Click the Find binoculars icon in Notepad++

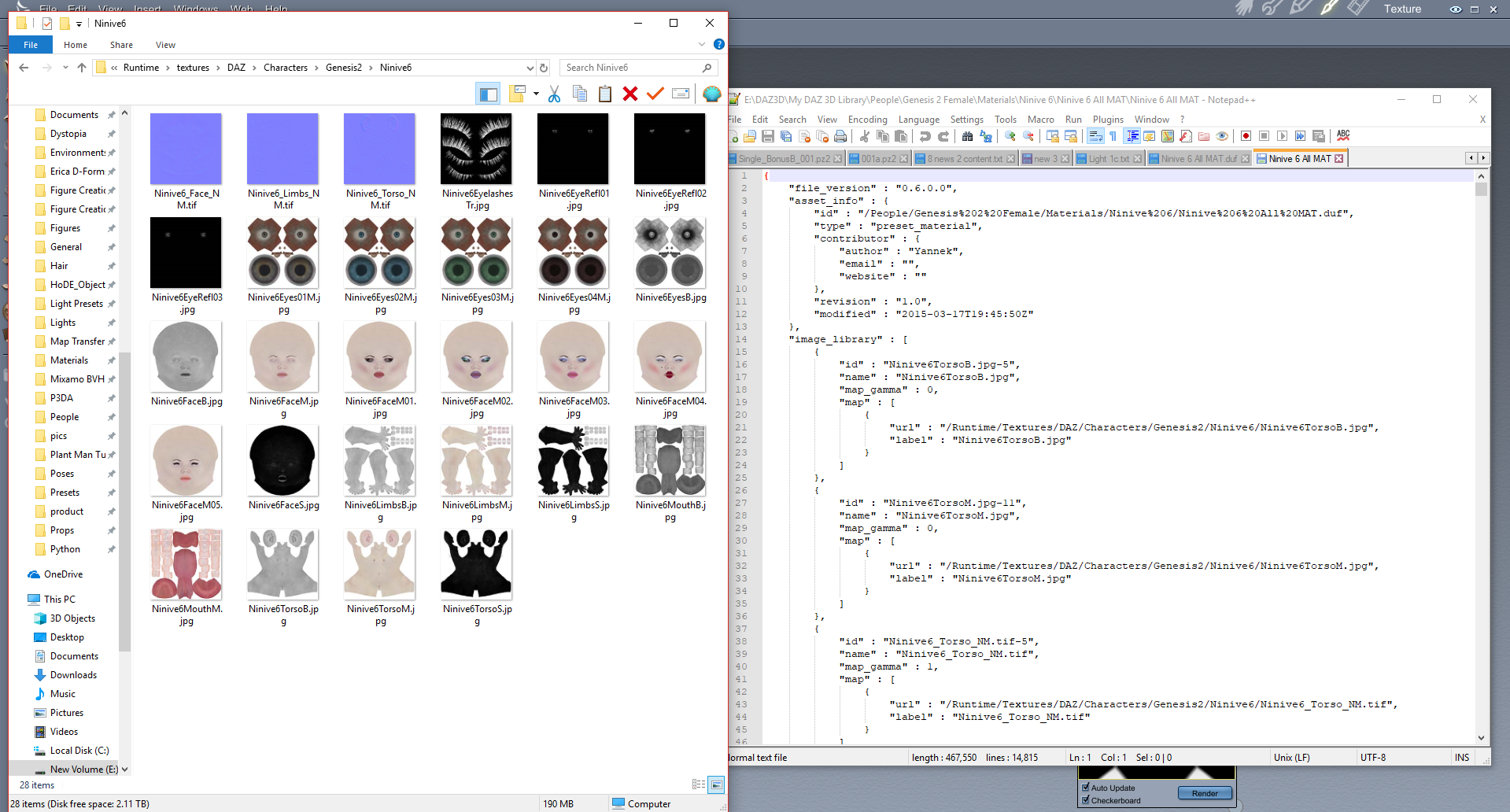click(967, 136)
